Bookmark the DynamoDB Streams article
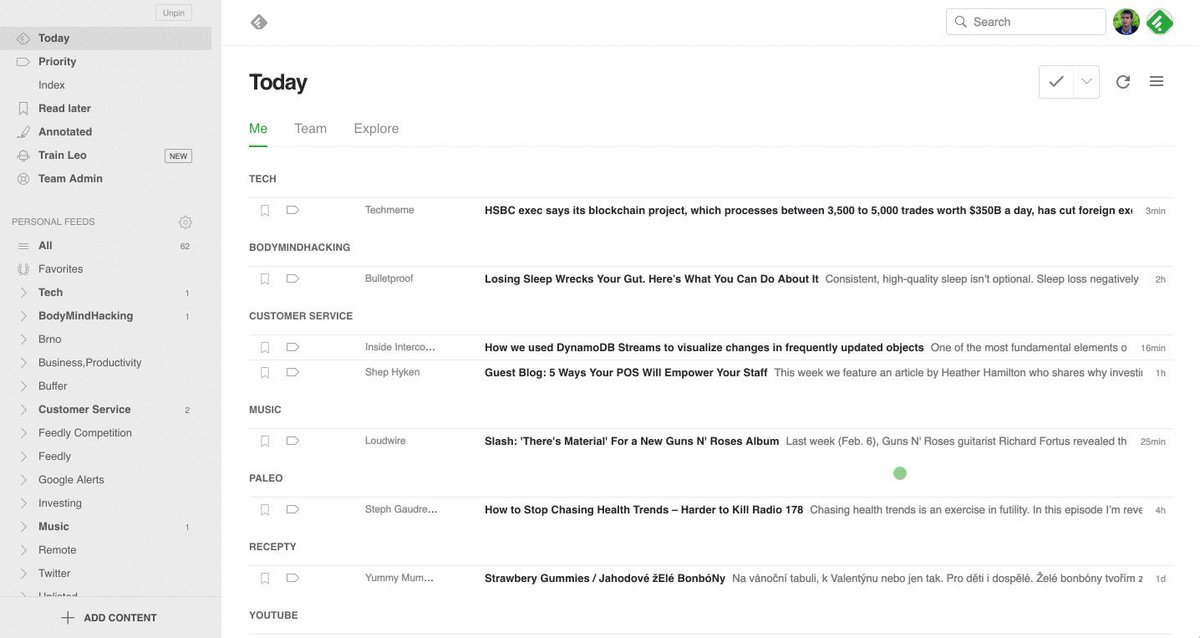The image size is (1200, 638). (265, 347)
